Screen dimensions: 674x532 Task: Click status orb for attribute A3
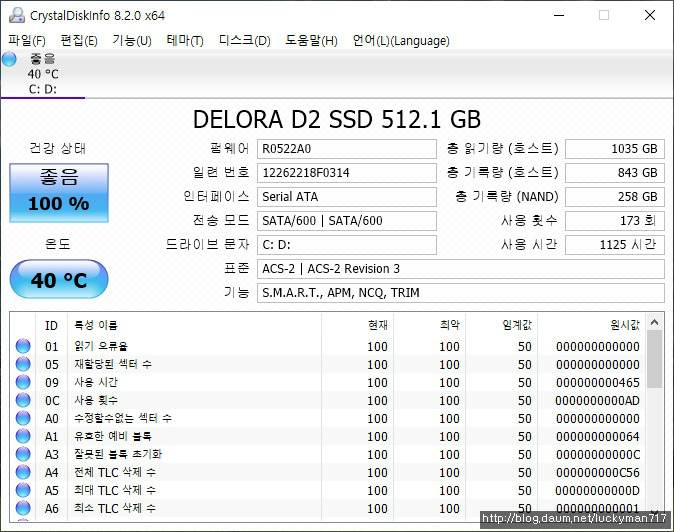tap(23, 455)
